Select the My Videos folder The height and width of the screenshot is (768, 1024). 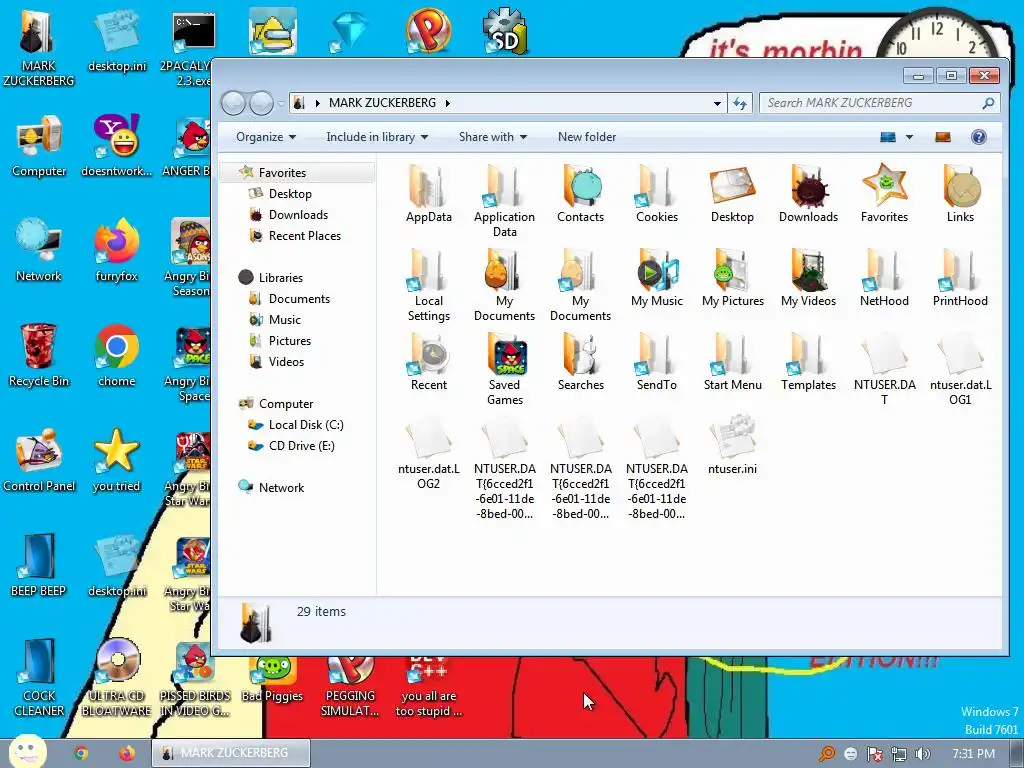(x=808, y=278)
